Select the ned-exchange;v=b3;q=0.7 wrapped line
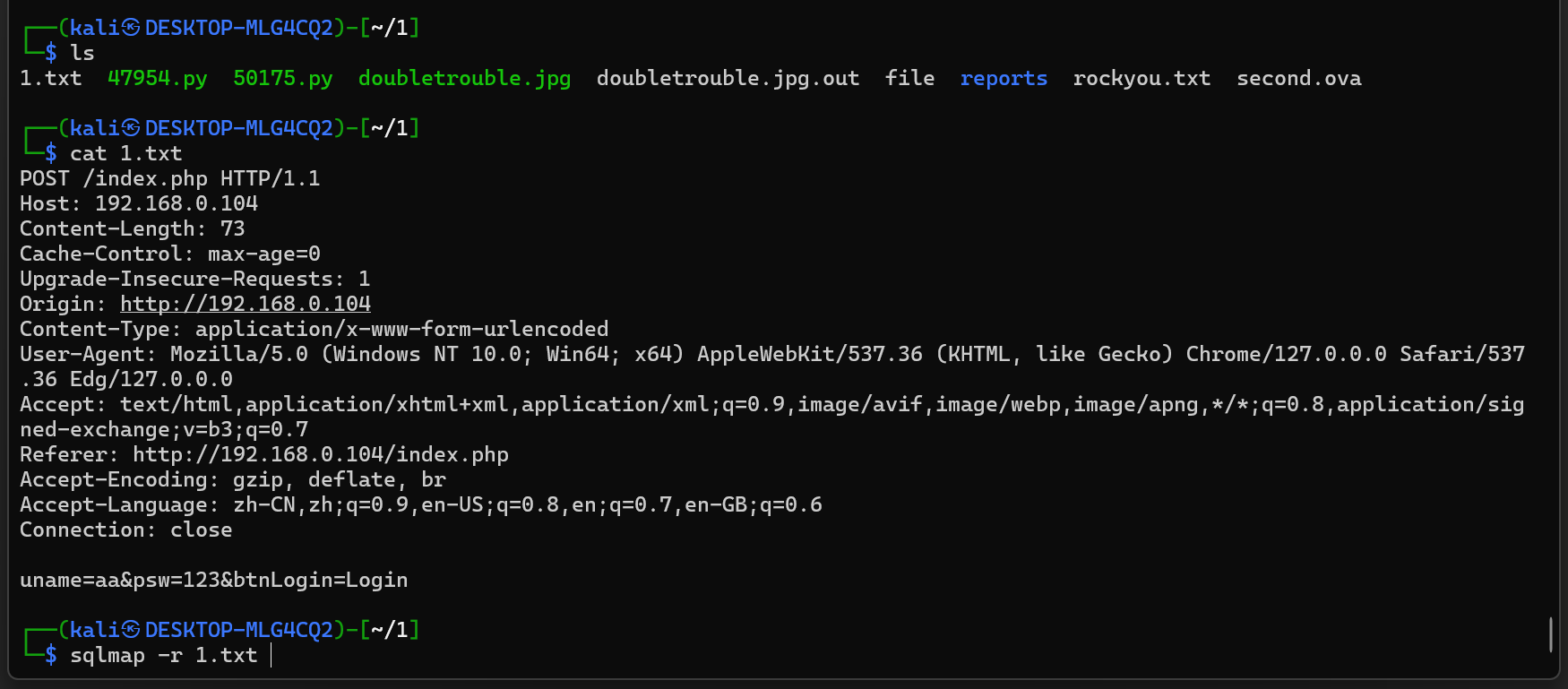 click(164, 430)
